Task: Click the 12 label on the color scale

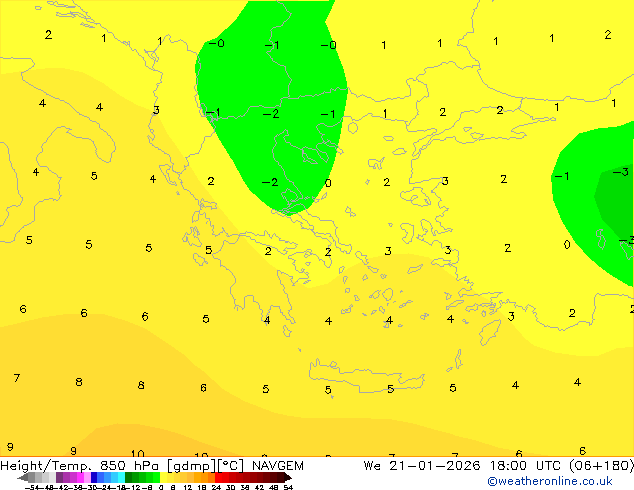Action: tap(187, 487)
